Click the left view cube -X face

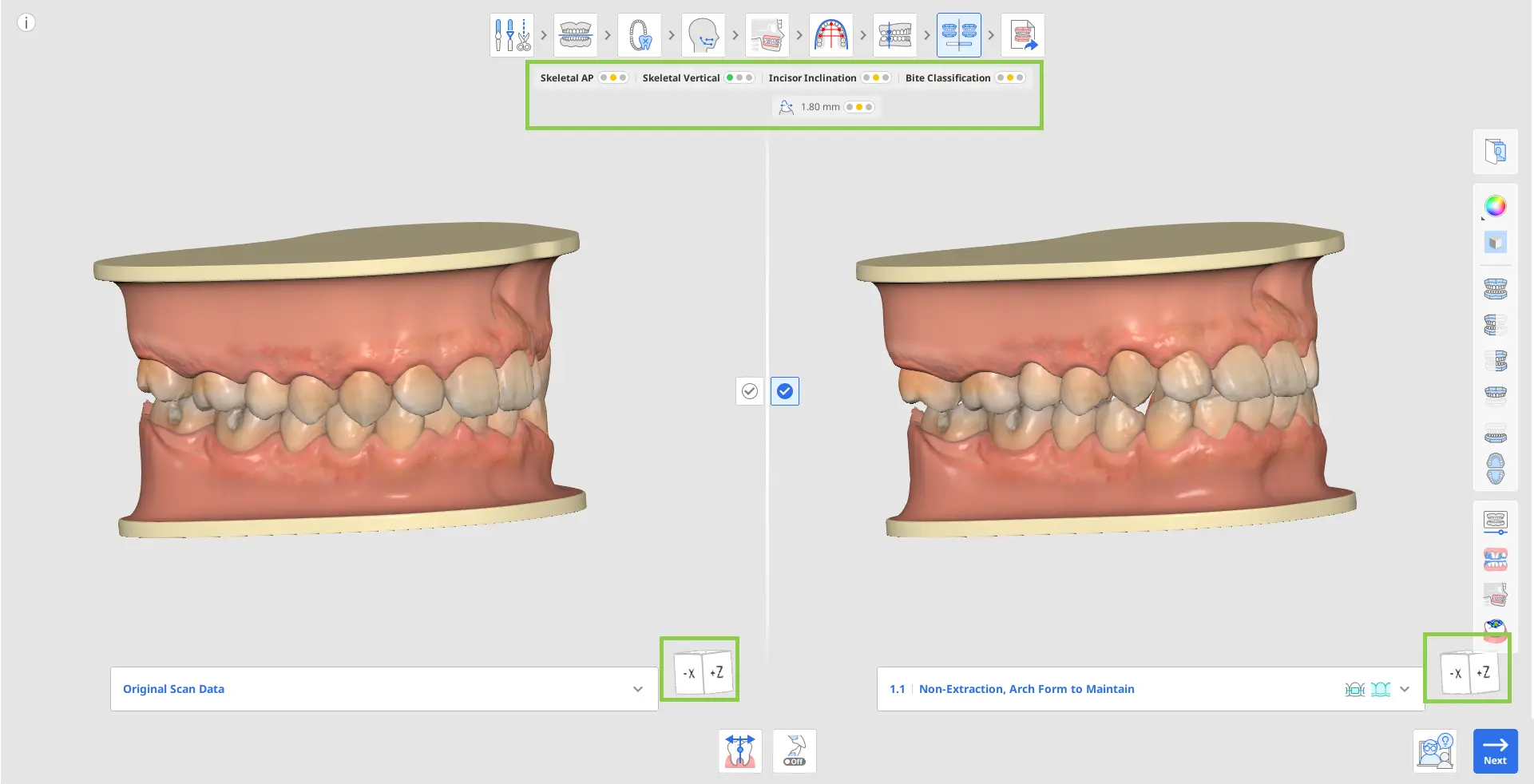[688, 673]
